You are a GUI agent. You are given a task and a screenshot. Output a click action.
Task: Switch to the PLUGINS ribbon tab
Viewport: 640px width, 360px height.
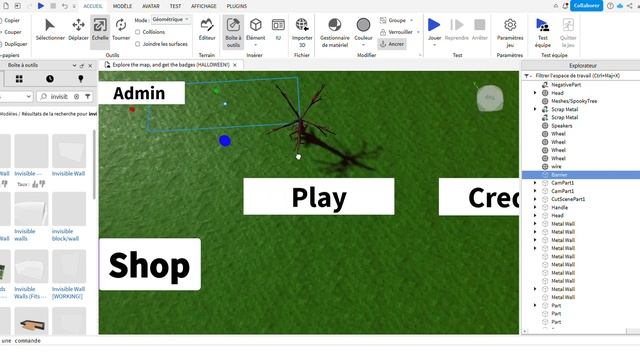[x=237, y=6]
